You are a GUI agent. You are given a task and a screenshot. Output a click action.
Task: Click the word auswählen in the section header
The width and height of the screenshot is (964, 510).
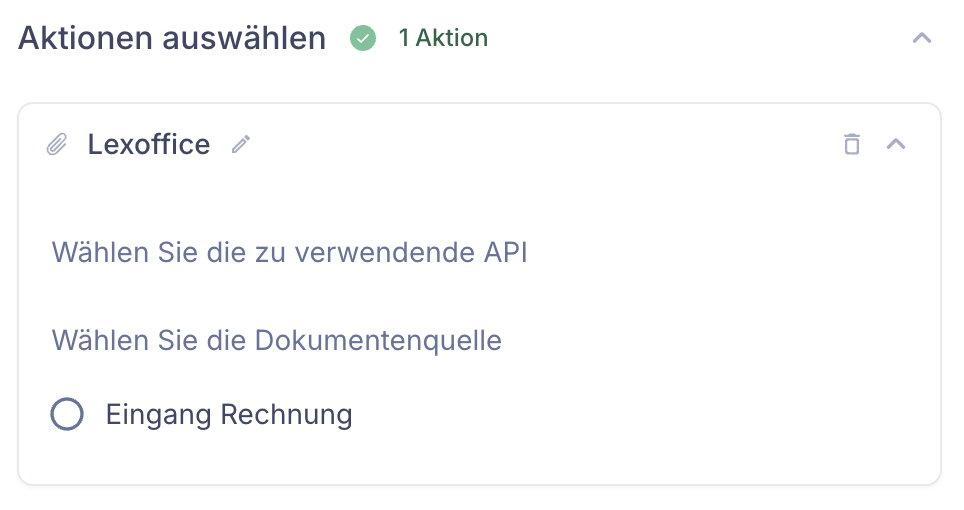coord(244,38)
